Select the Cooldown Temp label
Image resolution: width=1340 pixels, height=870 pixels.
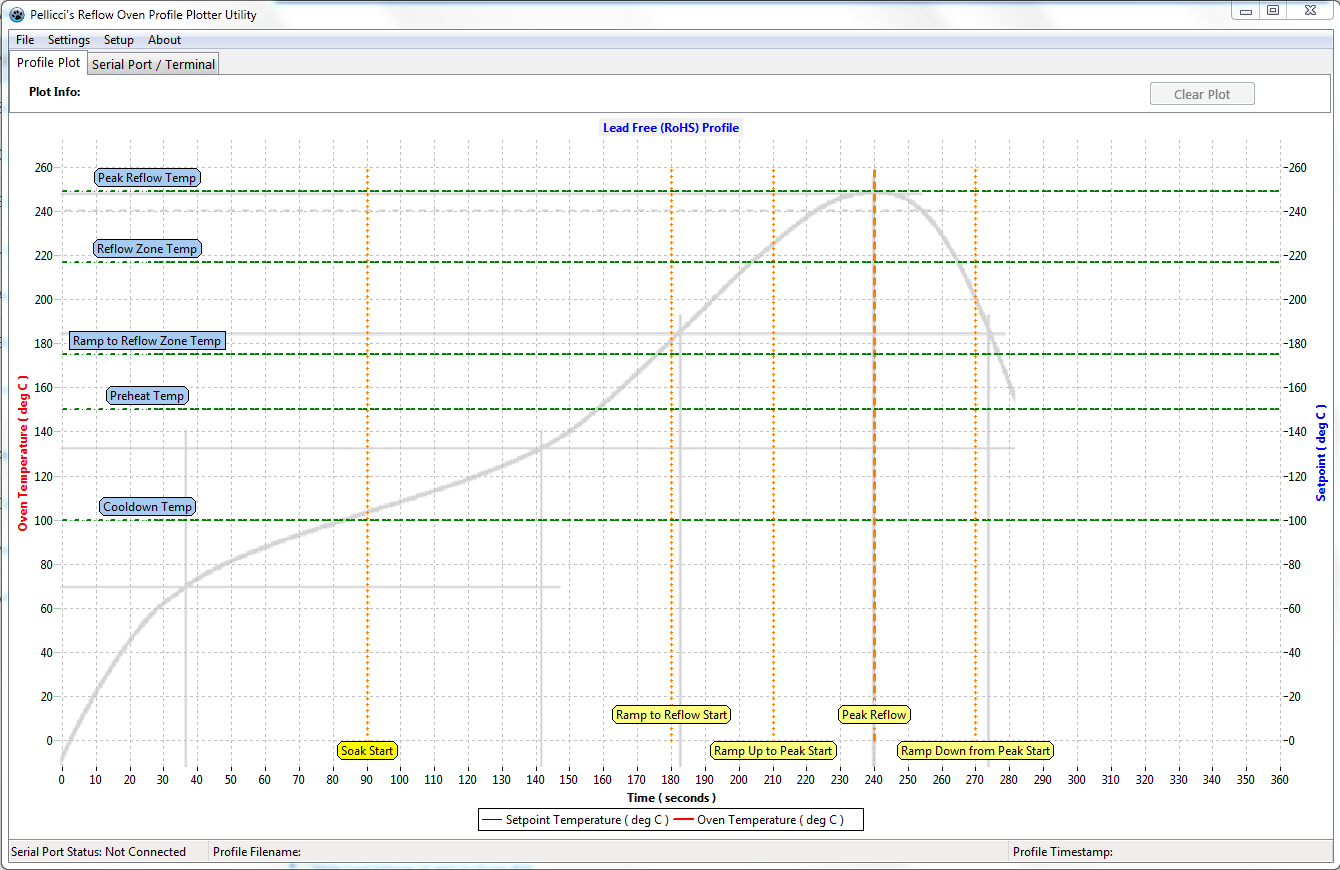[x=147, y=507]
